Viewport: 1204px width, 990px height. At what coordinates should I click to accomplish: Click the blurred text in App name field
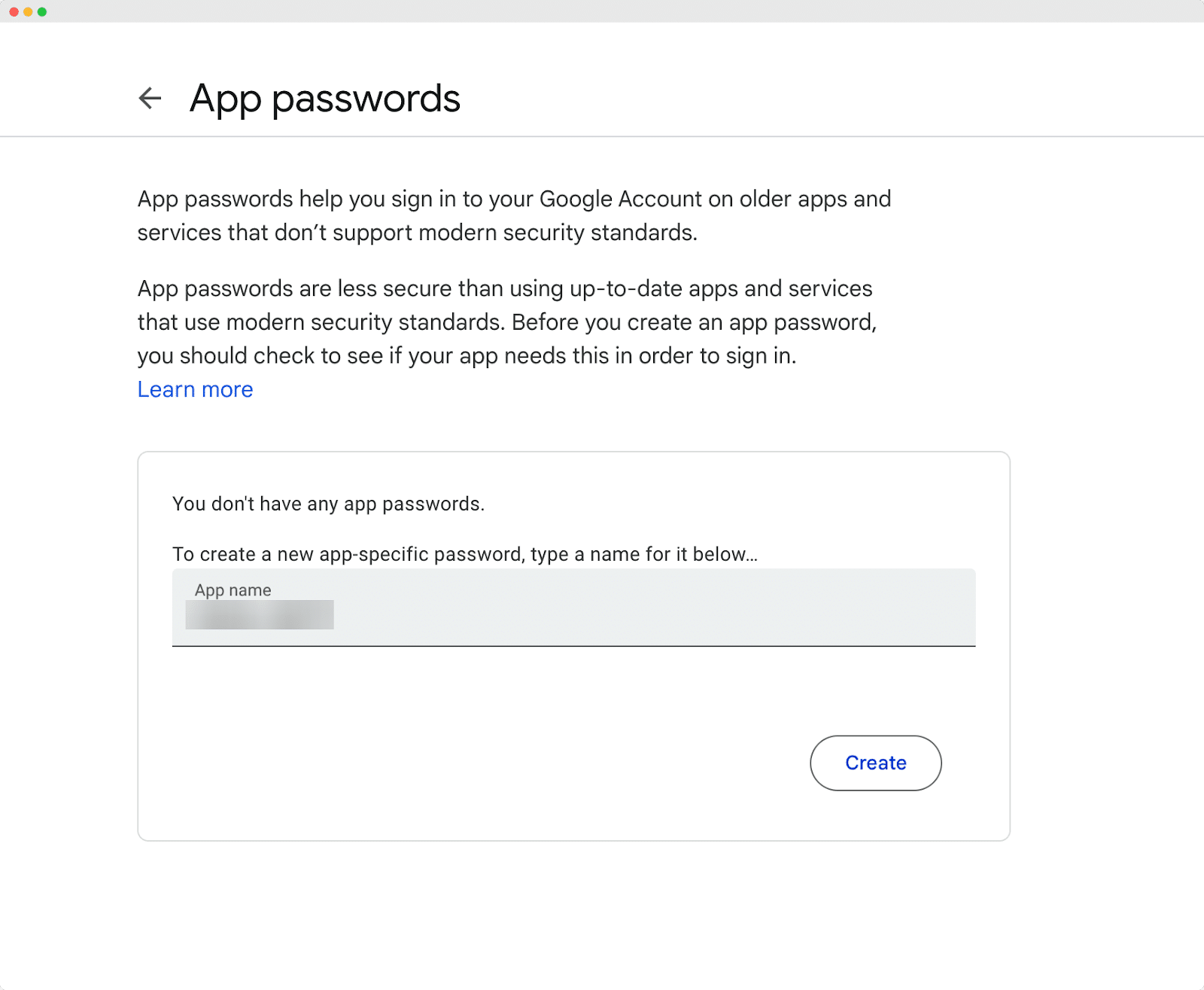tap(260, 615)
